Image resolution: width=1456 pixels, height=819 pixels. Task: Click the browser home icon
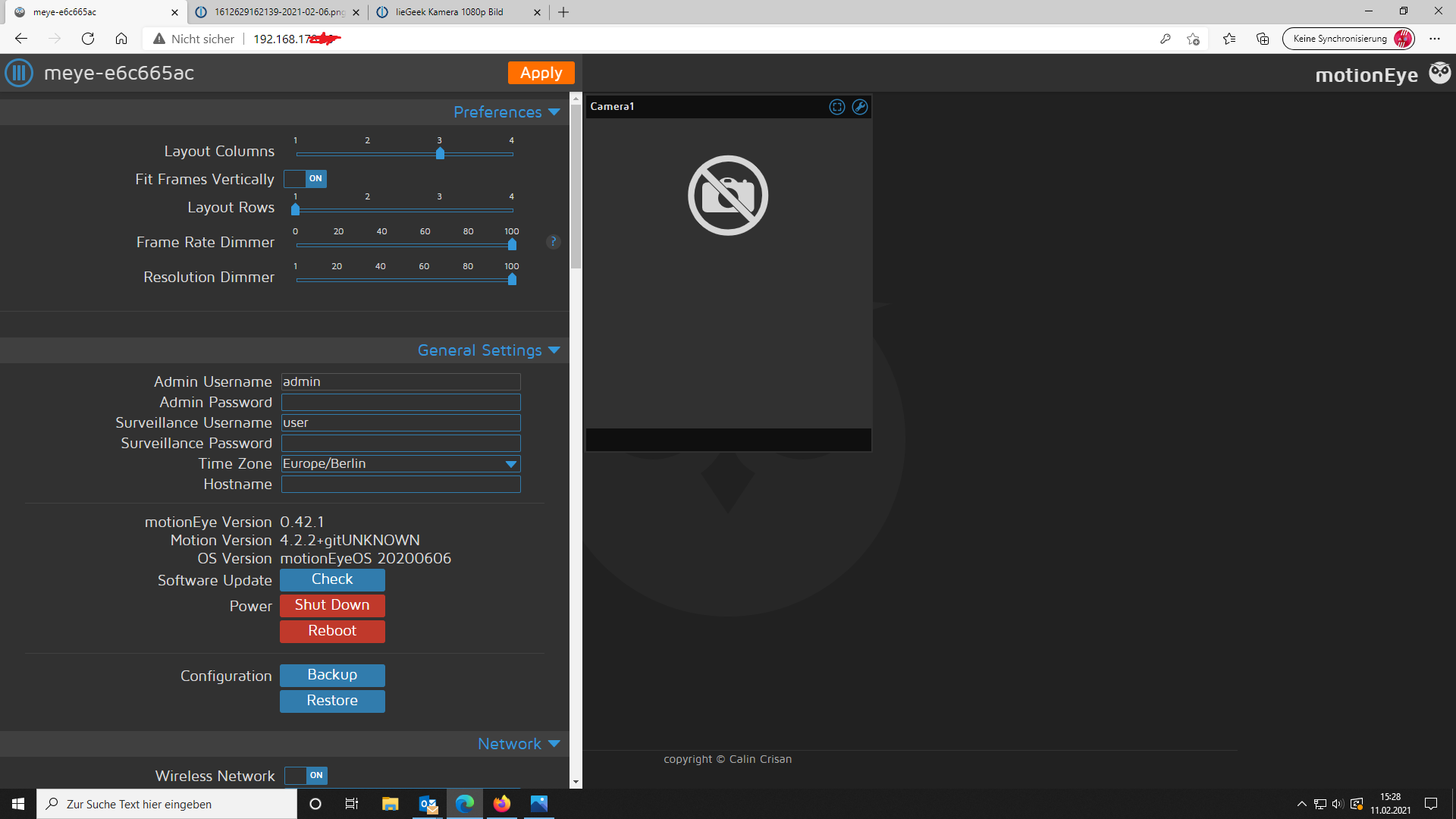[x=121, y=39]
